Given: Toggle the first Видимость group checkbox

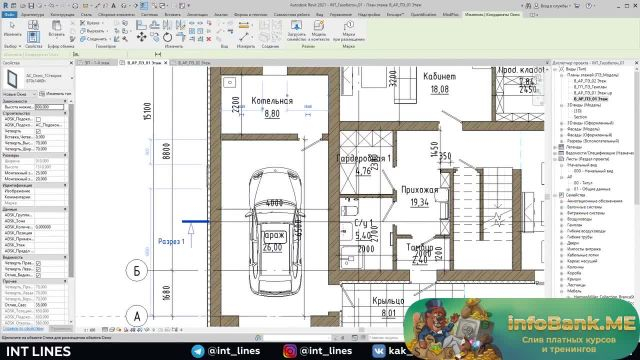Looking at the screenshot, I should [x=38, y=263].
